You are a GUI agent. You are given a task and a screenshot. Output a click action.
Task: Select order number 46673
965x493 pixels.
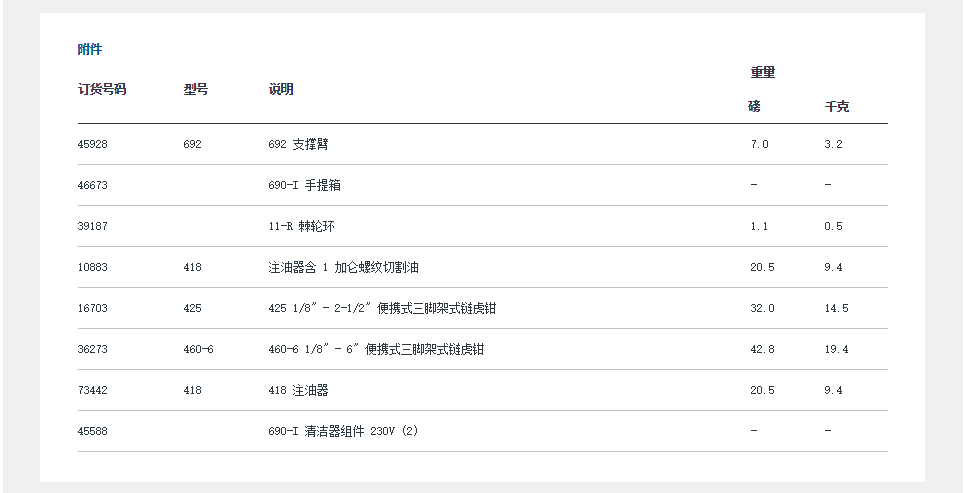[x=92, y=185]
